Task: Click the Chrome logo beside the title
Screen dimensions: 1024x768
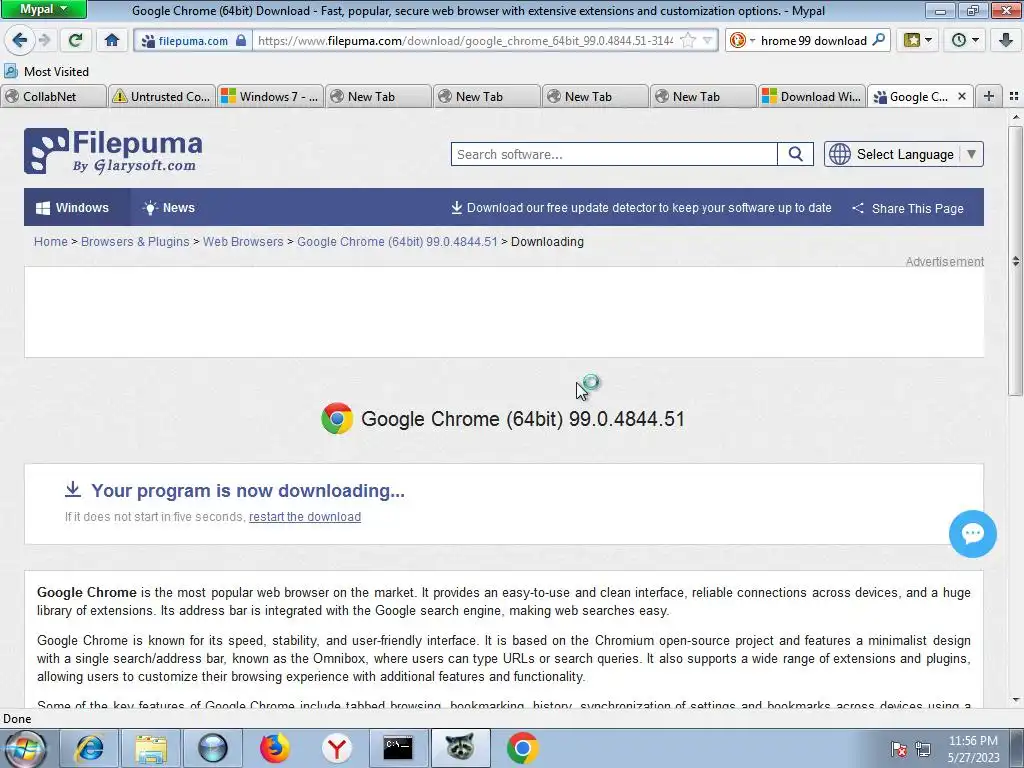Action: click(337, 419)
